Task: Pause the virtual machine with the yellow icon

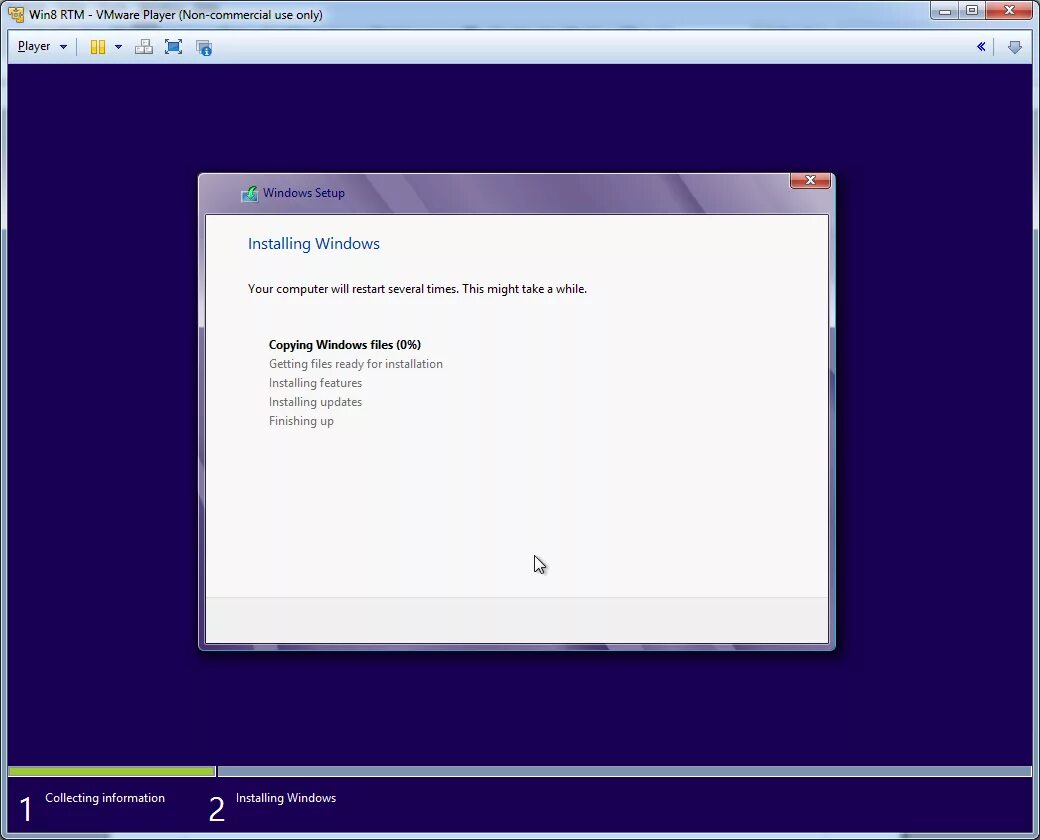Action: click(x=98, y=47)
